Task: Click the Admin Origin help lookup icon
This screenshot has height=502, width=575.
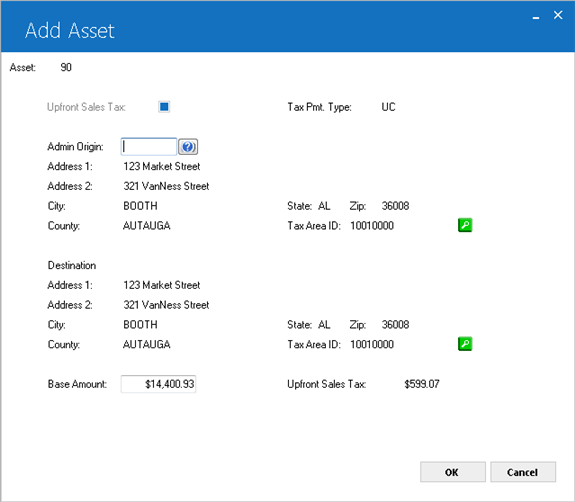Action: click(188, 147)
